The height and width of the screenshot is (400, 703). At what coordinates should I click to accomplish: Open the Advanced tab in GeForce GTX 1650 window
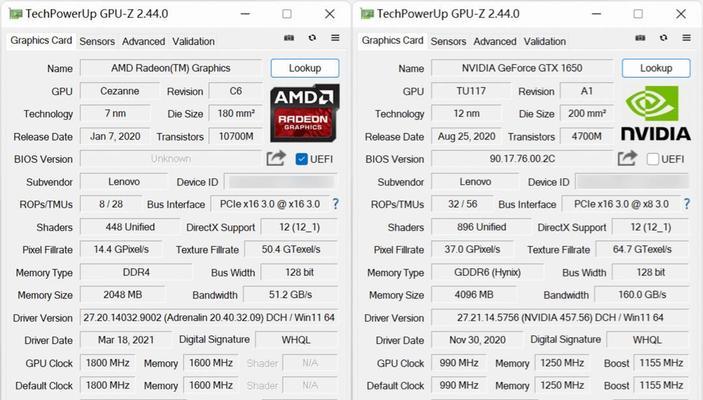495,41
